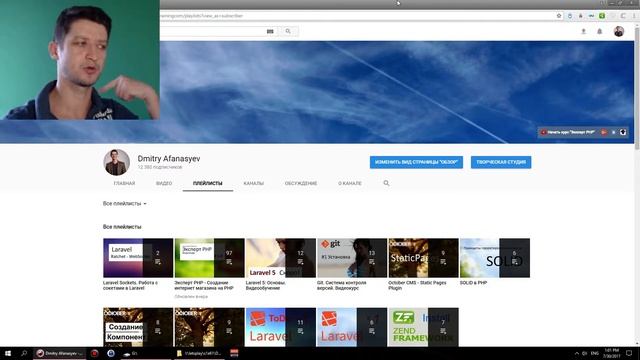Click the Laravel Ratchet playlist thumbnail with 2 videos
Image resolution: width=640 pixels, height=360 pixels.
click(138, 258)
